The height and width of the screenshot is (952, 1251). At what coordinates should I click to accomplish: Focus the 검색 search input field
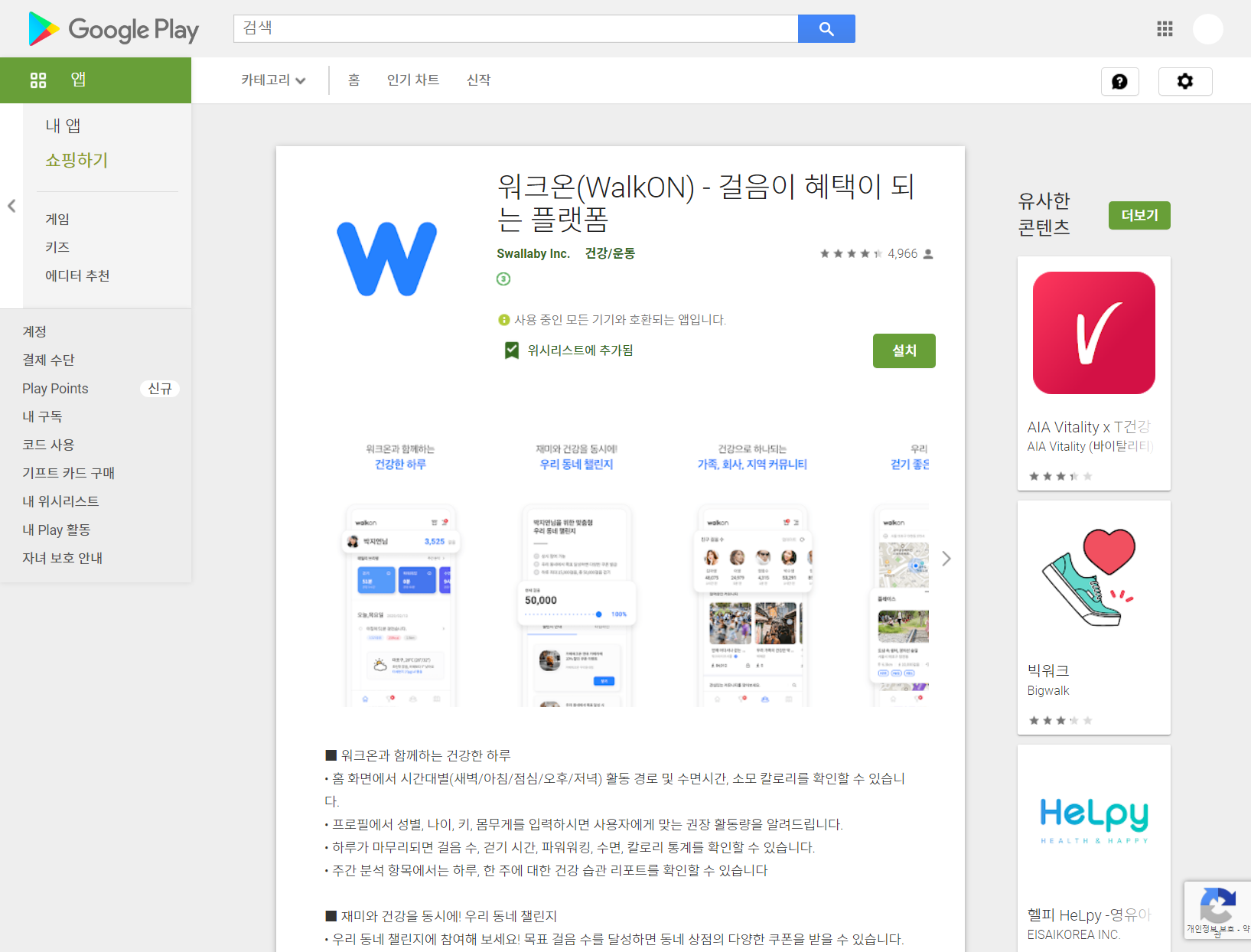(x=516, y=28)
